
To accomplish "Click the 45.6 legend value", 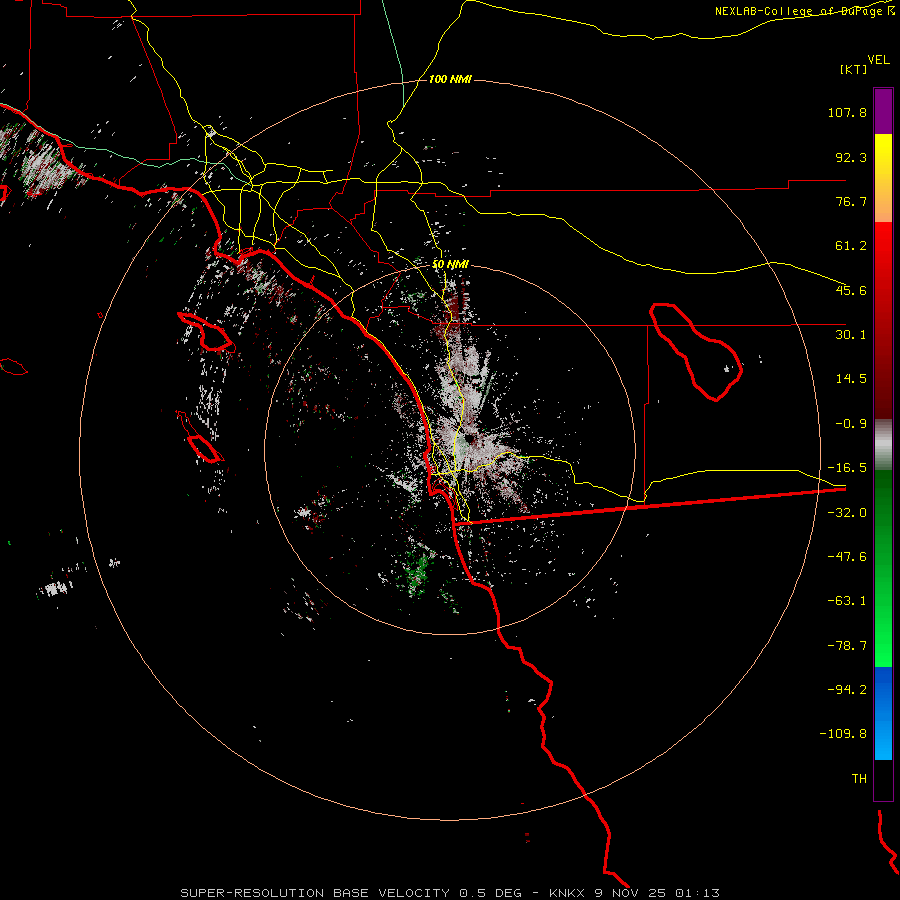I will 851,290.
